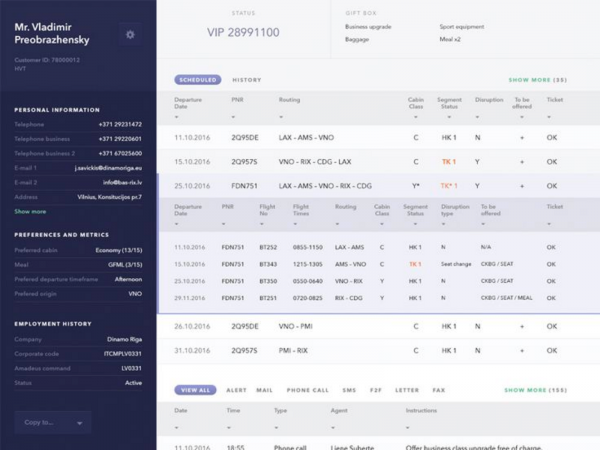
Task: Click plus icon in the PMI - RIX row
Action: pyautogui.click(x=522, y=350)
